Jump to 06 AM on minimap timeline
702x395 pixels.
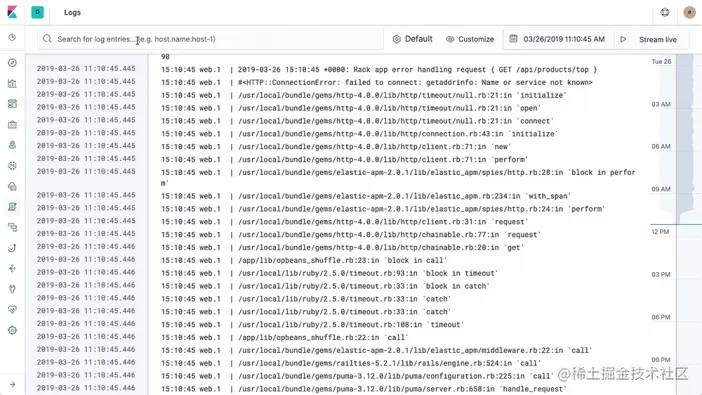661,146
